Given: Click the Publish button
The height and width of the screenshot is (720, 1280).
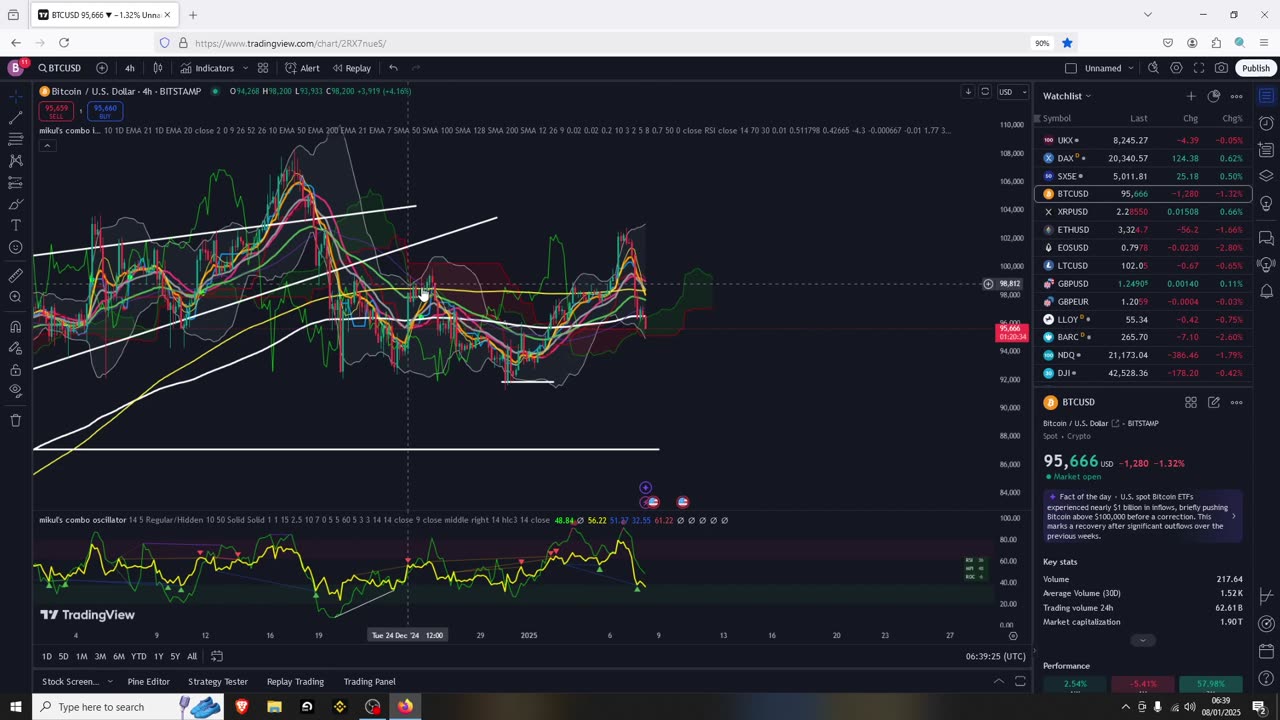Looking at the screenshot, I should click(1256, 68).
